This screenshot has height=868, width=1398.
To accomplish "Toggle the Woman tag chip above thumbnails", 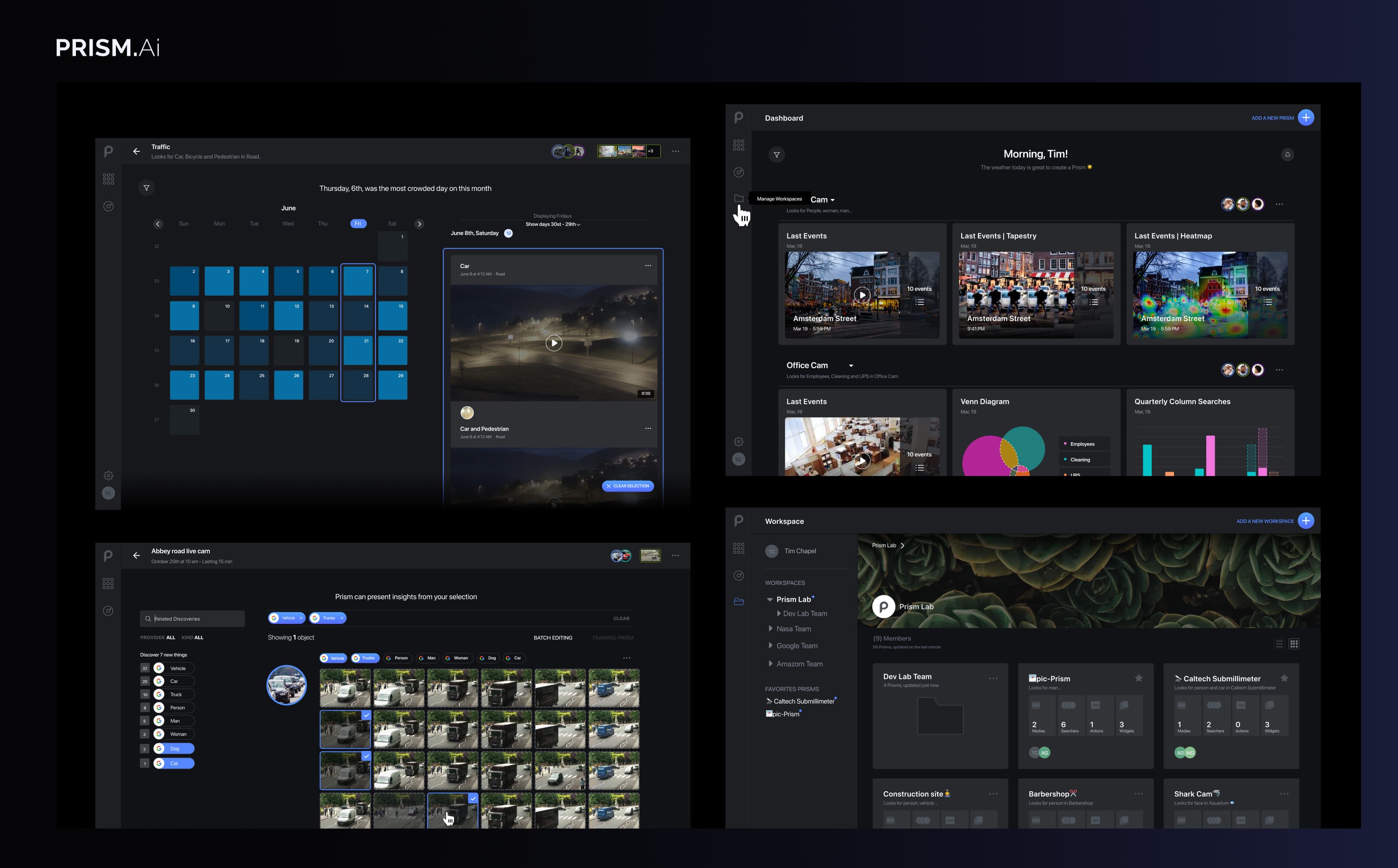I will pyautogui.click(x=457, y=658).
